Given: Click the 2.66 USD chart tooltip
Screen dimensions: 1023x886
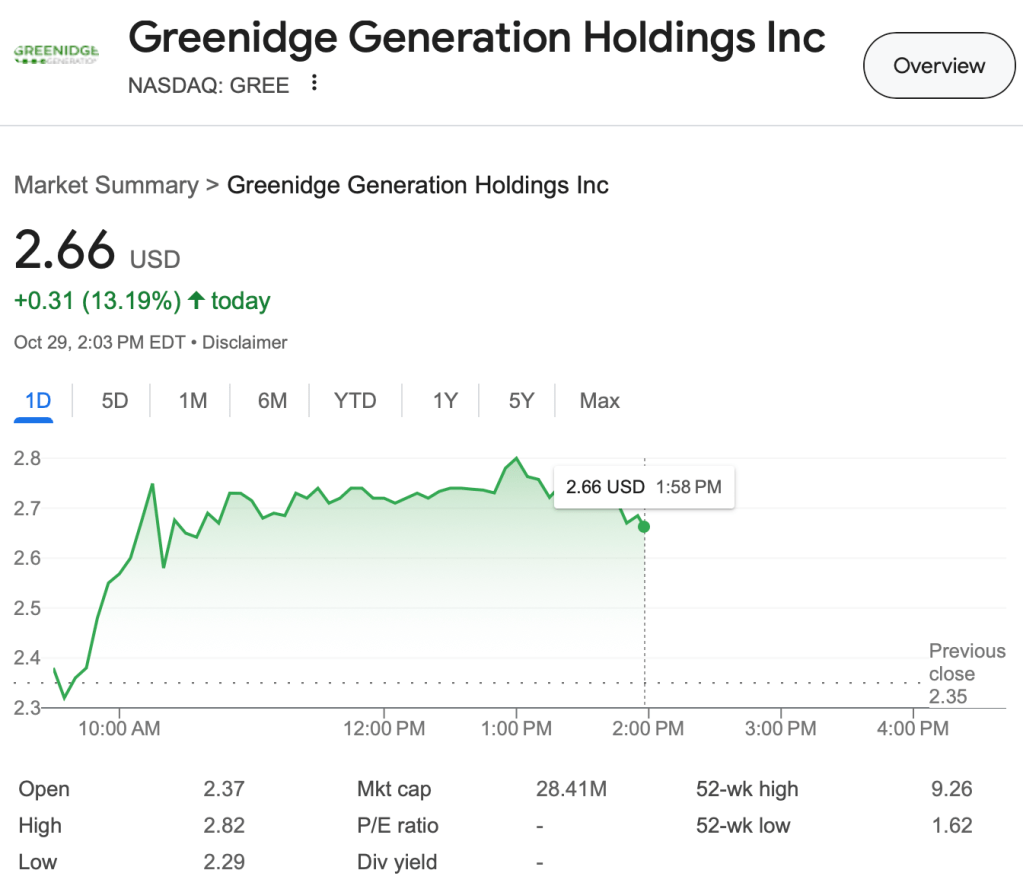Looking at the screenshot, I should pos(643,488).
